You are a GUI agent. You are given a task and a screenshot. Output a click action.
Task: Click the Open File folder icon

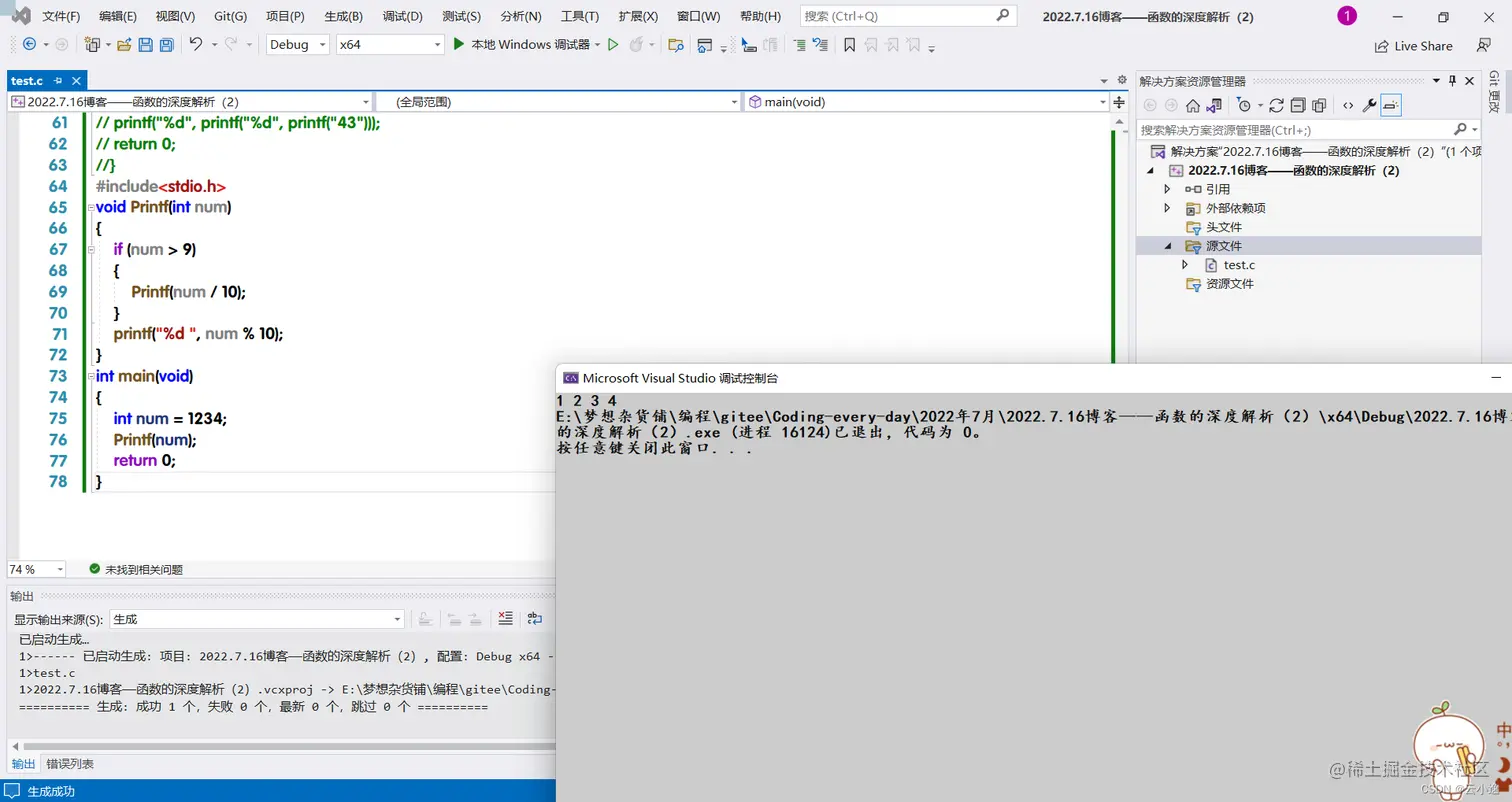(124, 44)
